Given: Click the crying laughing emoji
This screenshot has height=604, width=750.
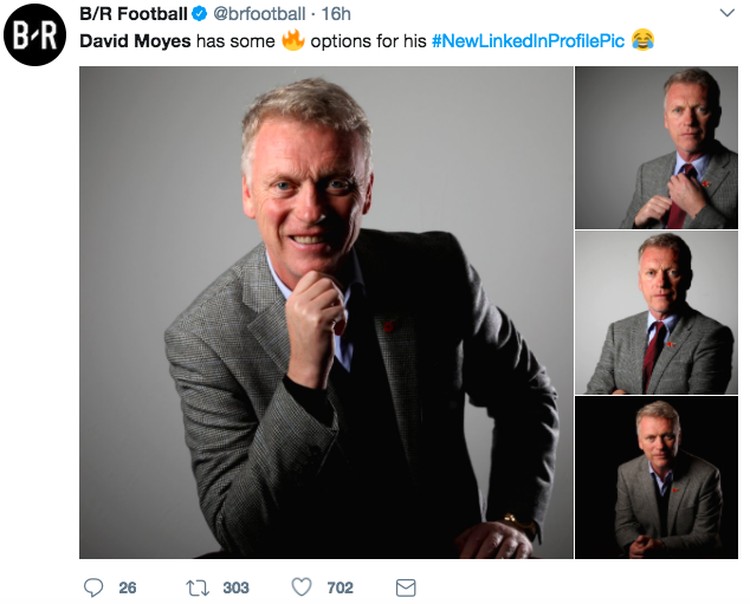Looking at the screenshot, I should [x=643, y=40].
